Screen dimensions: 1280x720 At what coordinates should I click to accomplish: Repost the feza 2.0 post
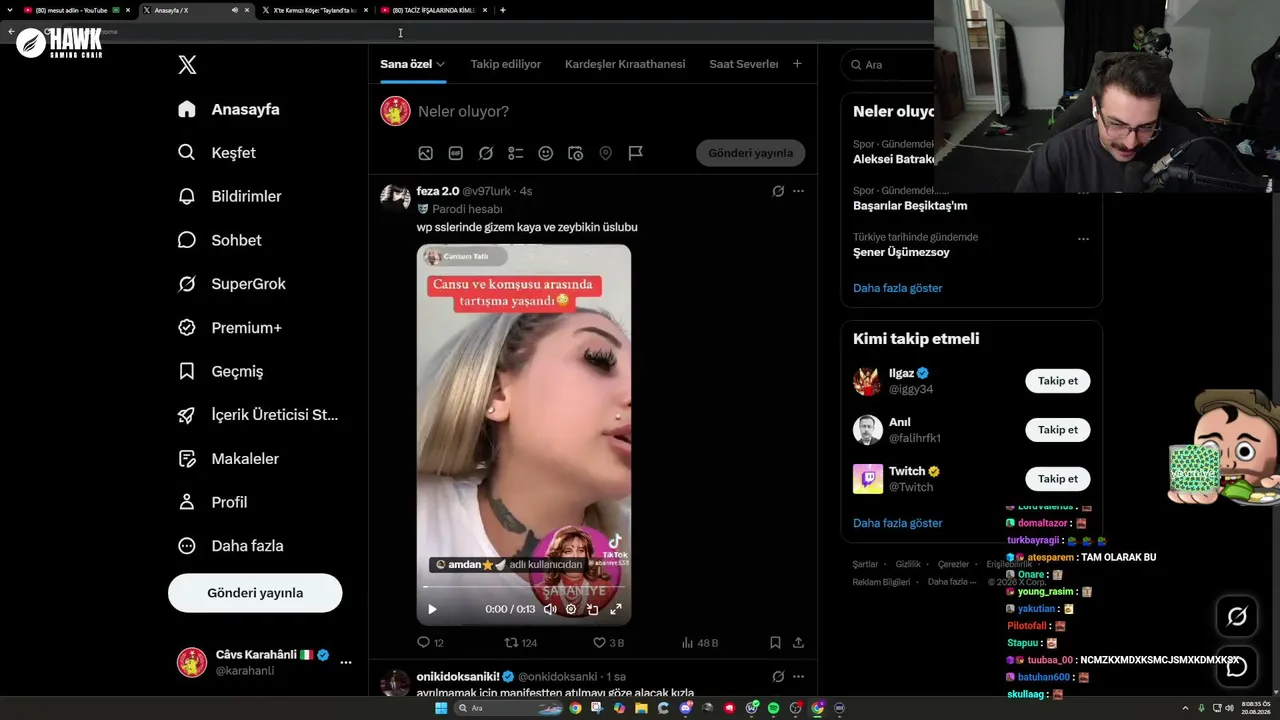pyautogui.click(x=521, y=643)
